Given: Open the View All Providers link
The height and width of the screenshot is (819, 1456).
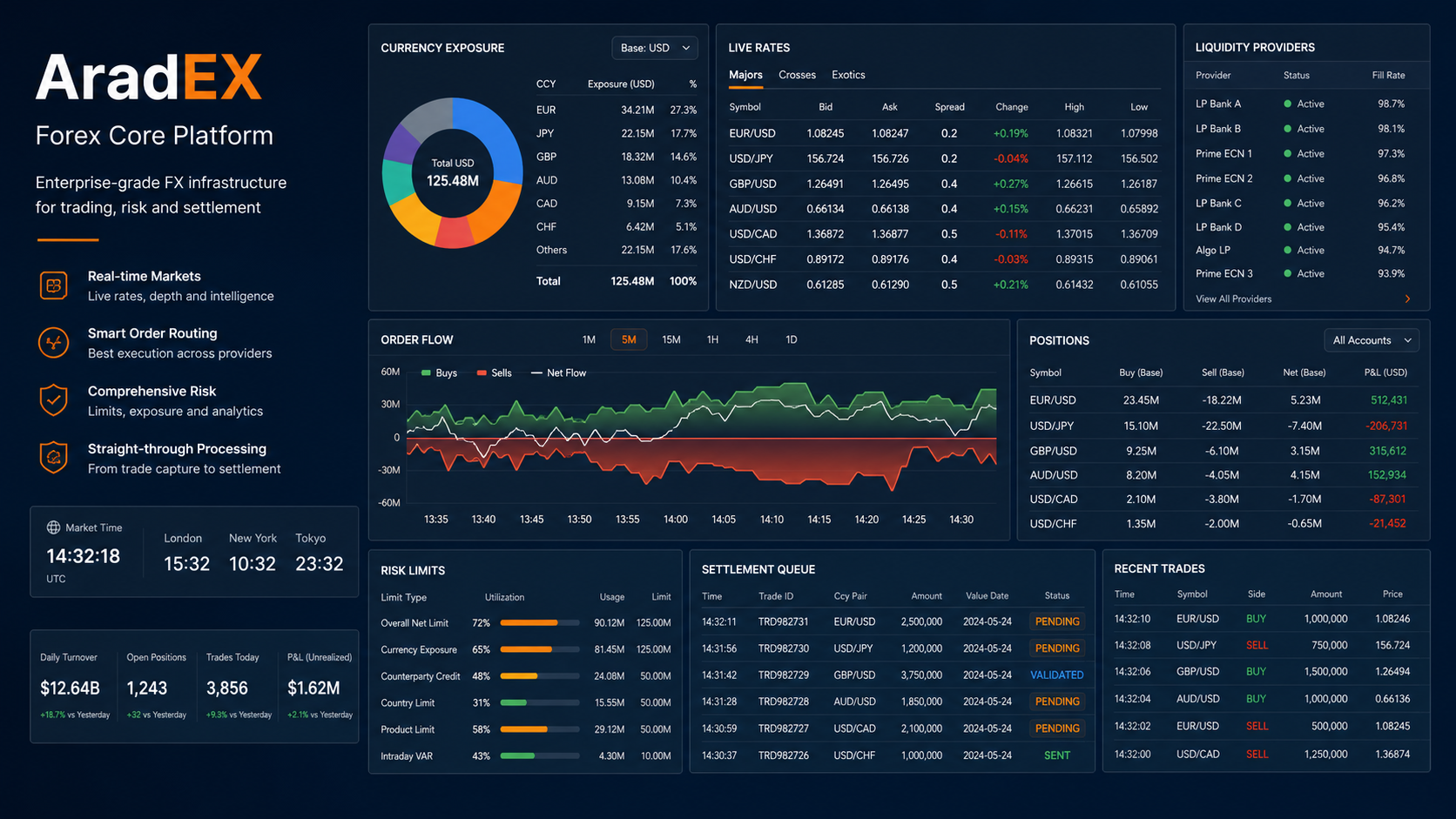Looking at the screenshot, I should [x=1233, y=299].
